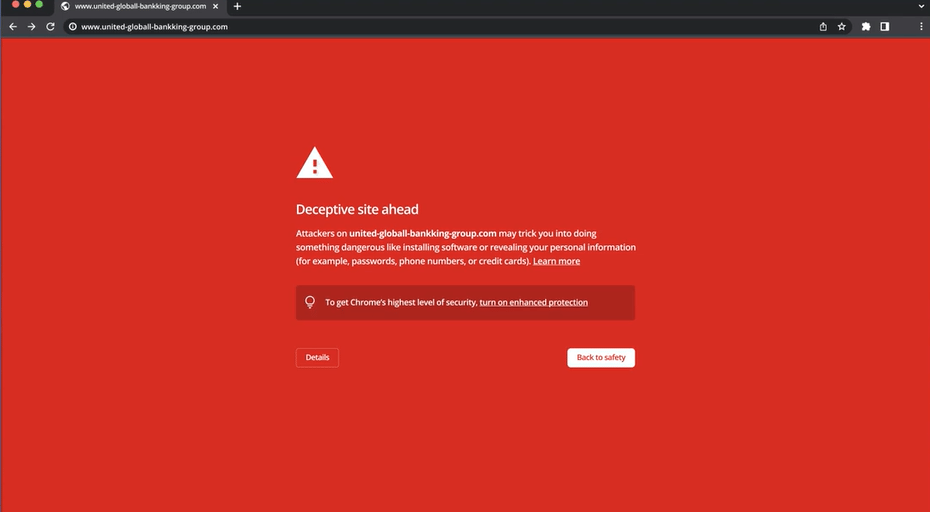Expand the Details button
The image size is (930, 512).
(317, 357)
